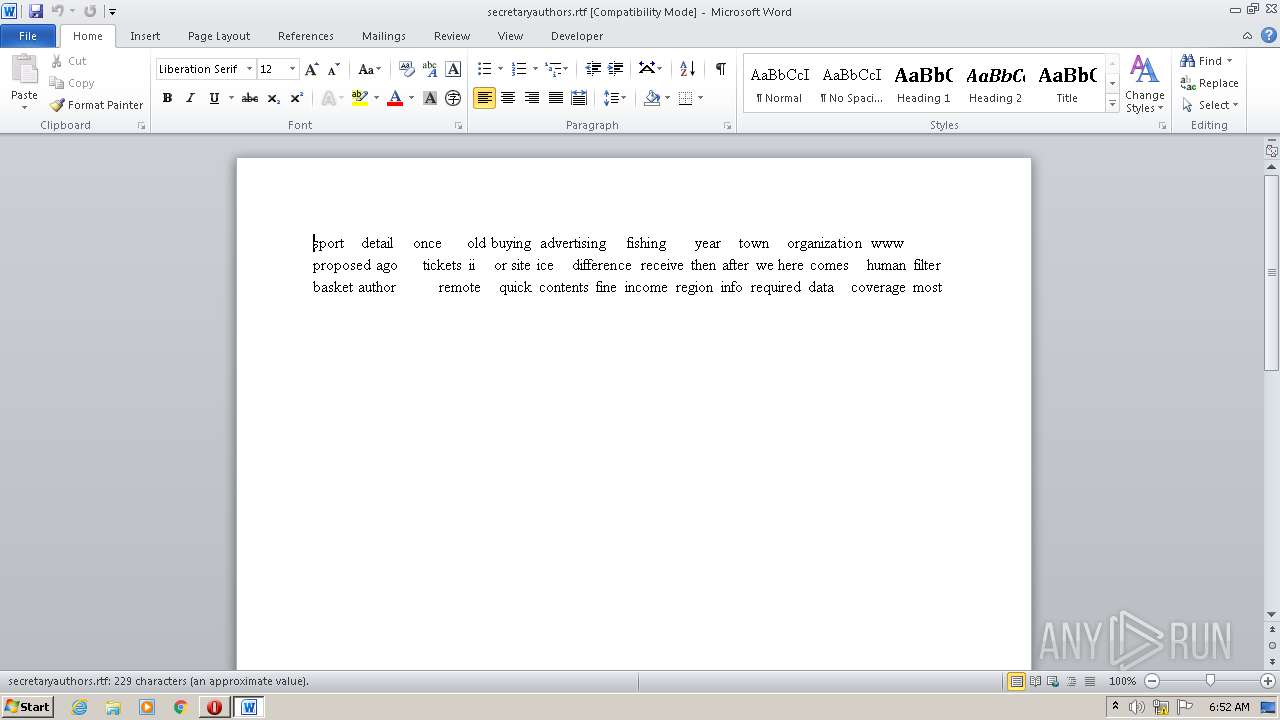Open the Change Case dropdown
Screen dimensions: 1280x720
point(369,69)
